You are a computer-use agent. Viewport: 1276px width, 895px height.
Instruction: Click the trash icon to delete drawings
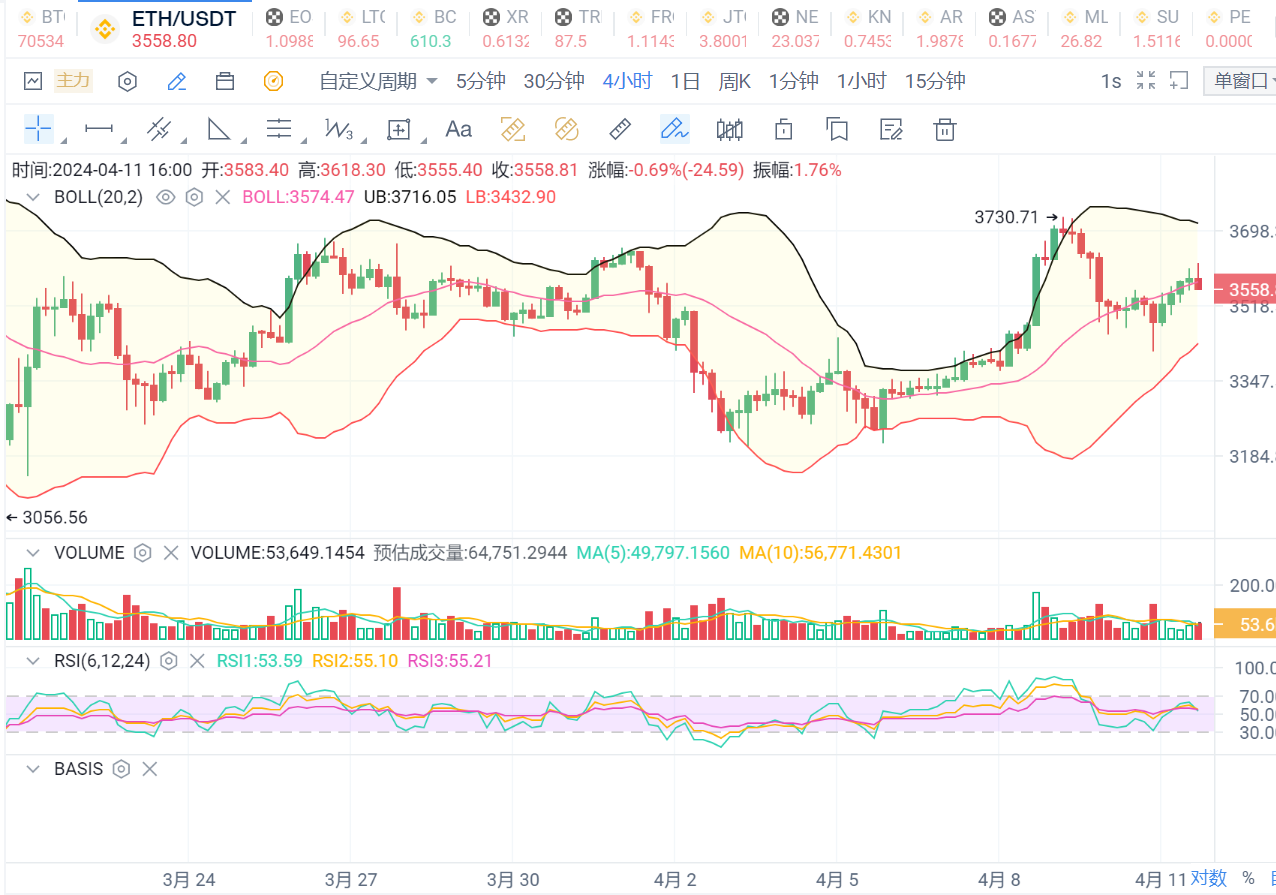coord(944,128)
